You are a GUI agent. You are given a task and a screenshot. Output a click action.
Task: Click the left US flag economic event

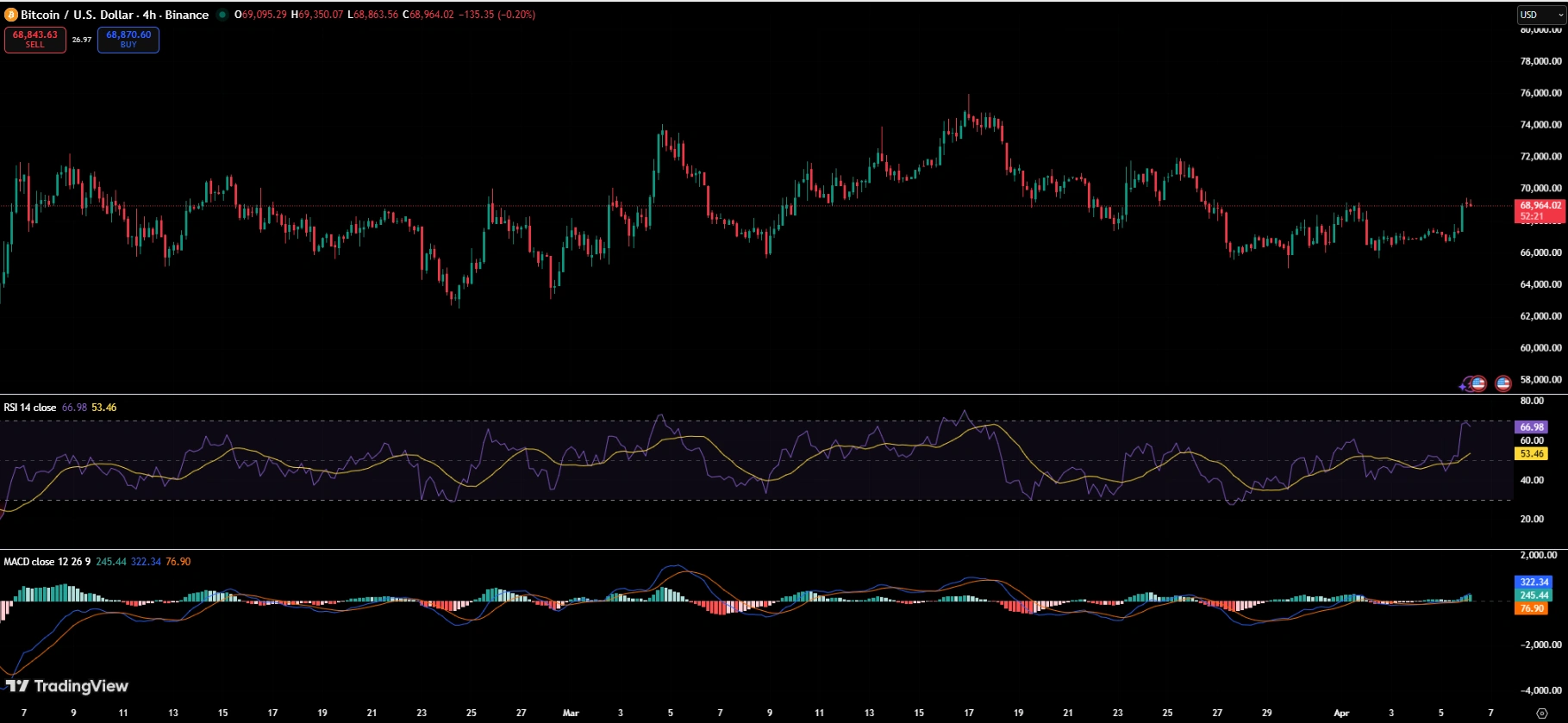[1478, 383]
